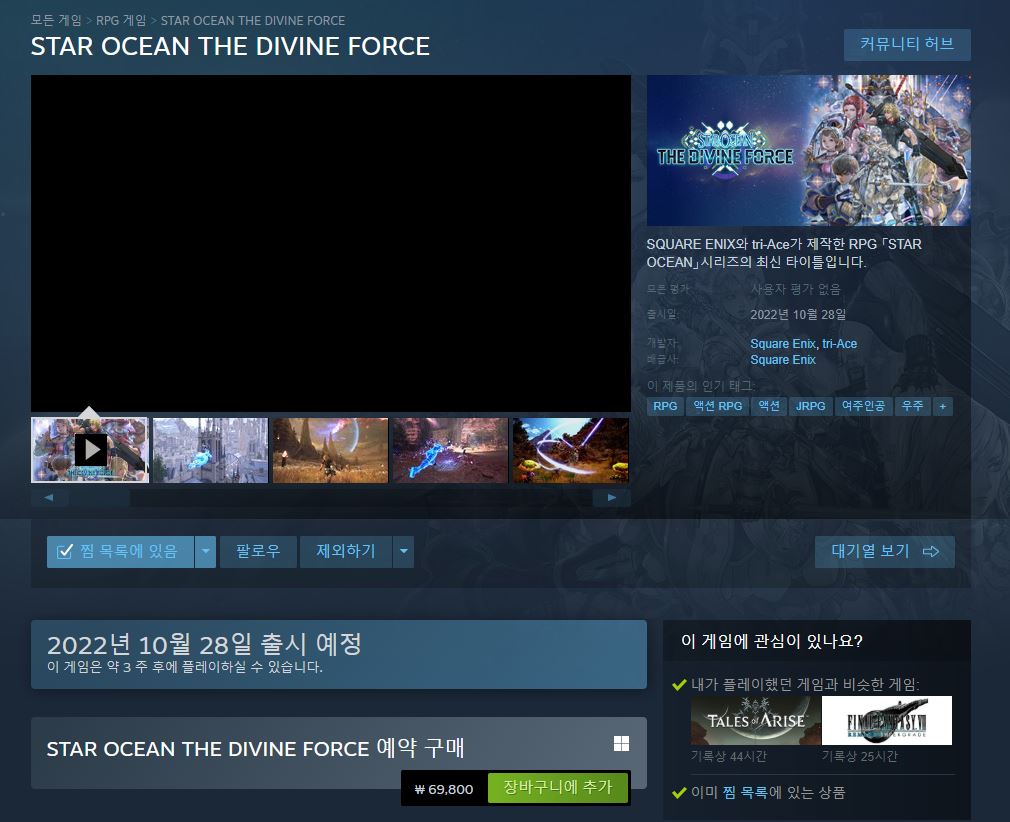Open the tri-Ace developer link
The height and width of the screenshot is (822, 1010).
pos(839,344)
